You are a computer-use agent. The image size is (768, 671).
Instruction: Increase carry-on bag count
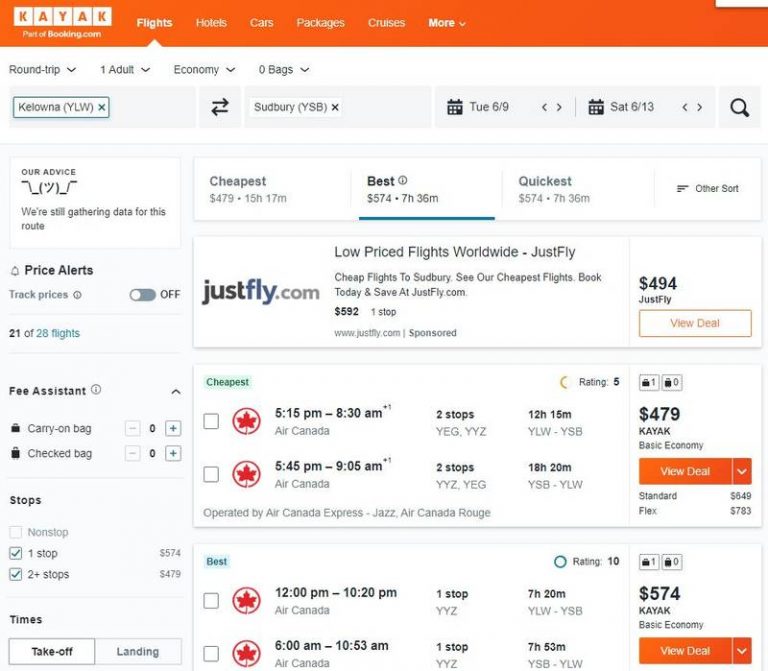click(x=173, y=428)
